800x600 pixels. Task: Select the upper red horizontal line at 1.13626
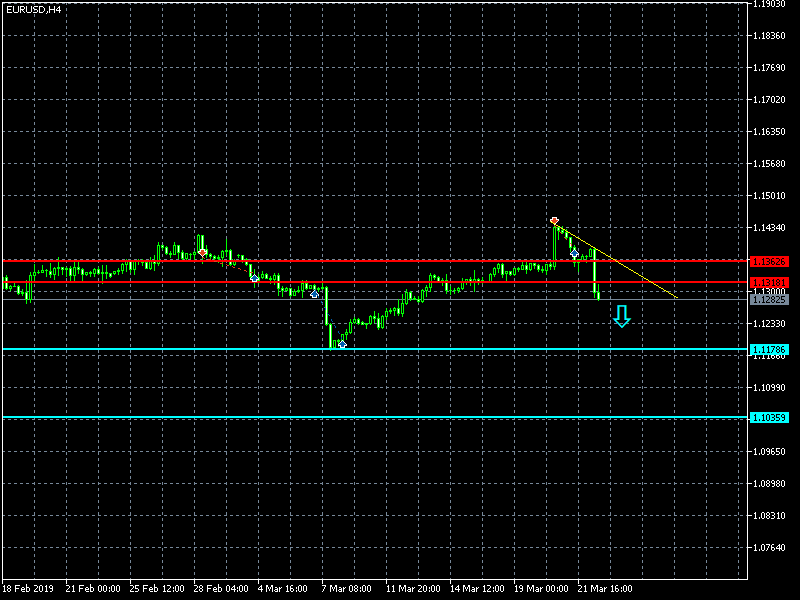click(375, 261)
